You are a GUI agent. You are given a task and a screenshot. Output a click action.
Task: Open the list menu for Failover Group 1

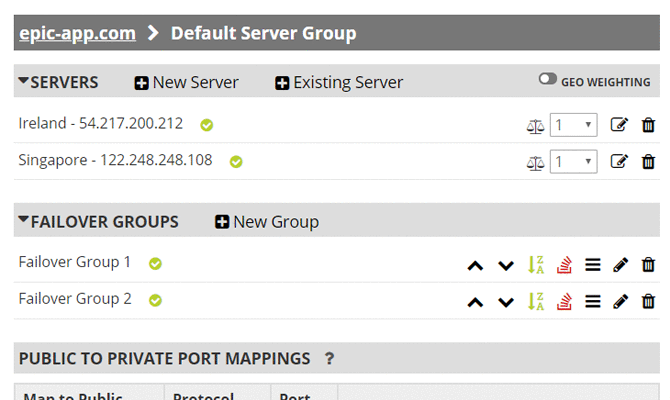(x=592, y=265)
